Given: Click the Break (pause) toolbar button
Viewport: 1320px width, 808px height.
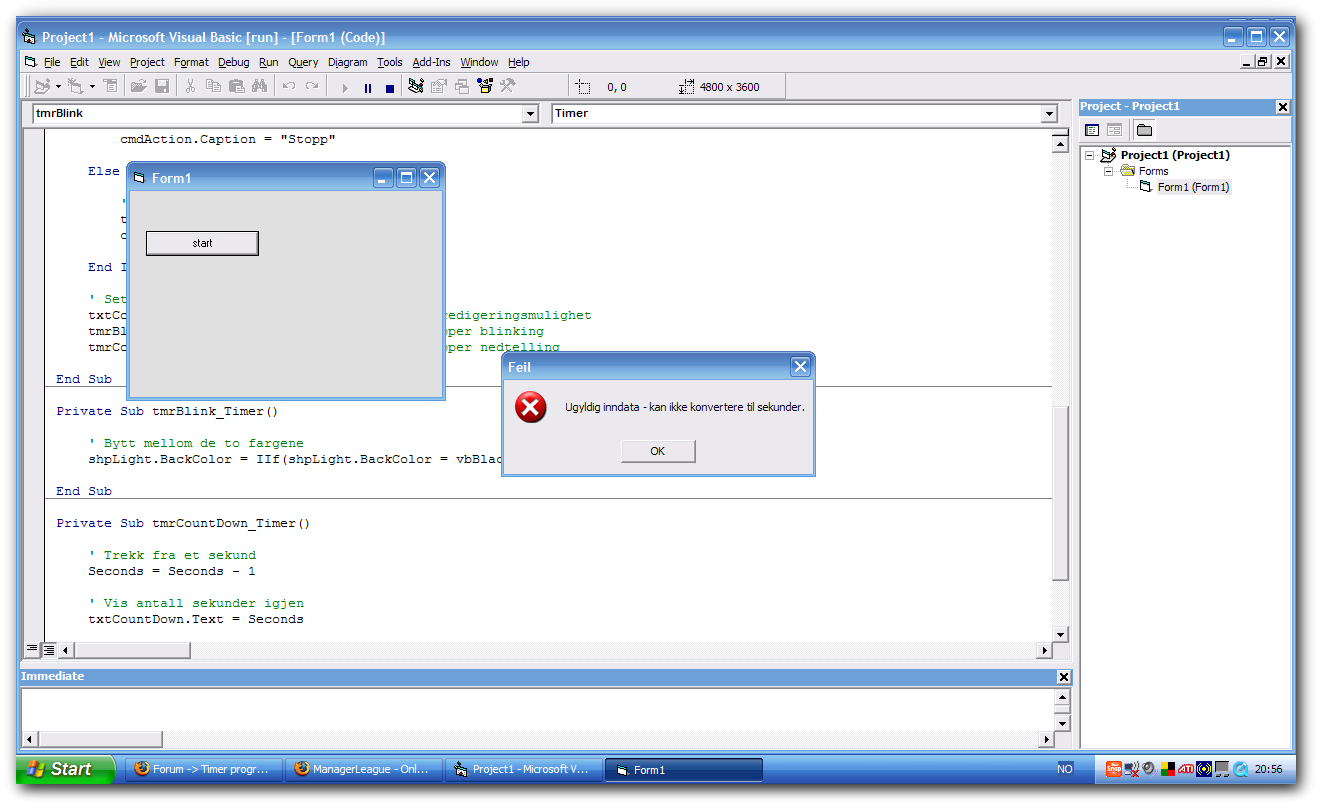Looking at the screenshot, I should point(368,88).
